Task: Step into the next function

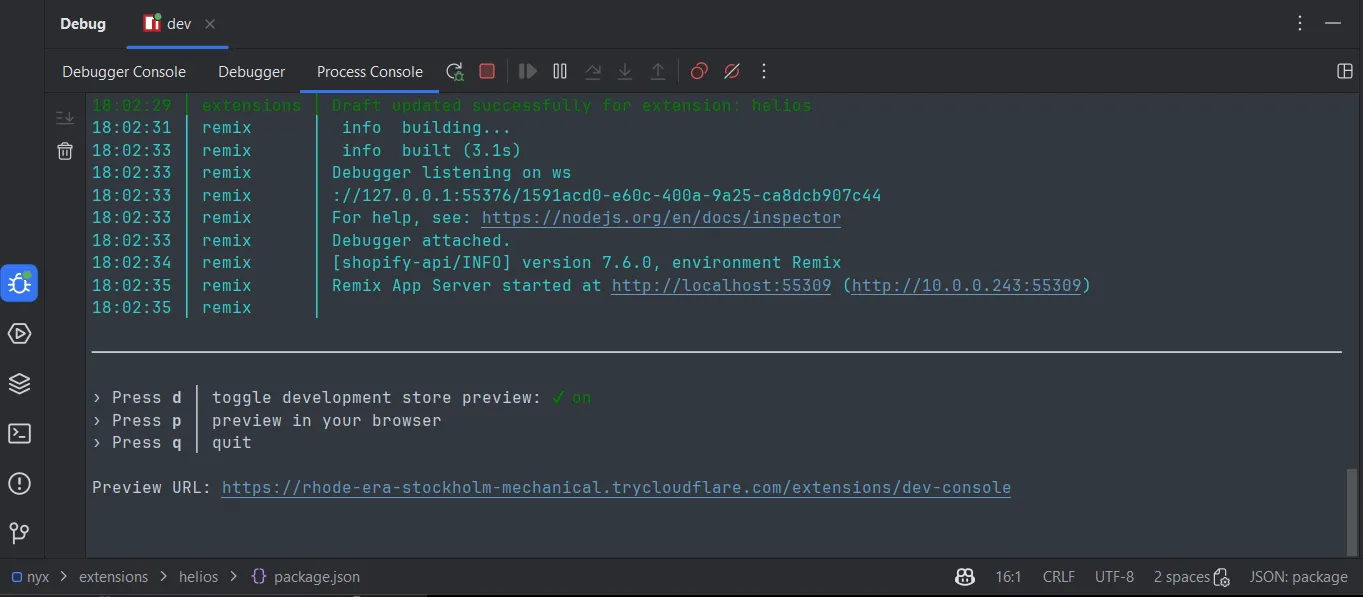Action: click(625, 71)
